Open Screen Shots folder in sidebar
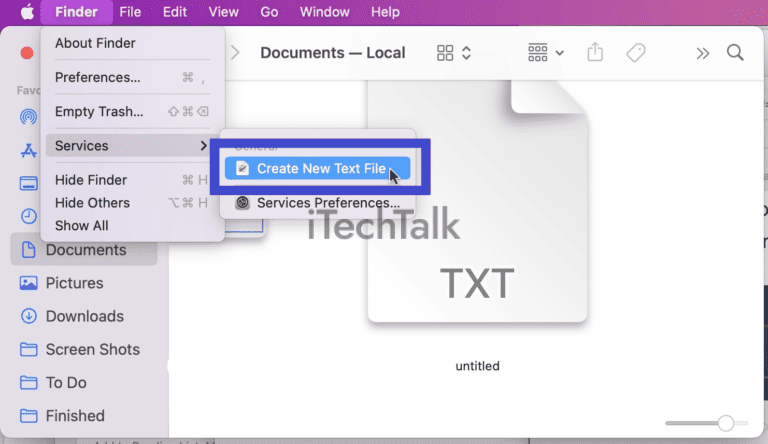The image size is (768, 444). coord(84,350)
